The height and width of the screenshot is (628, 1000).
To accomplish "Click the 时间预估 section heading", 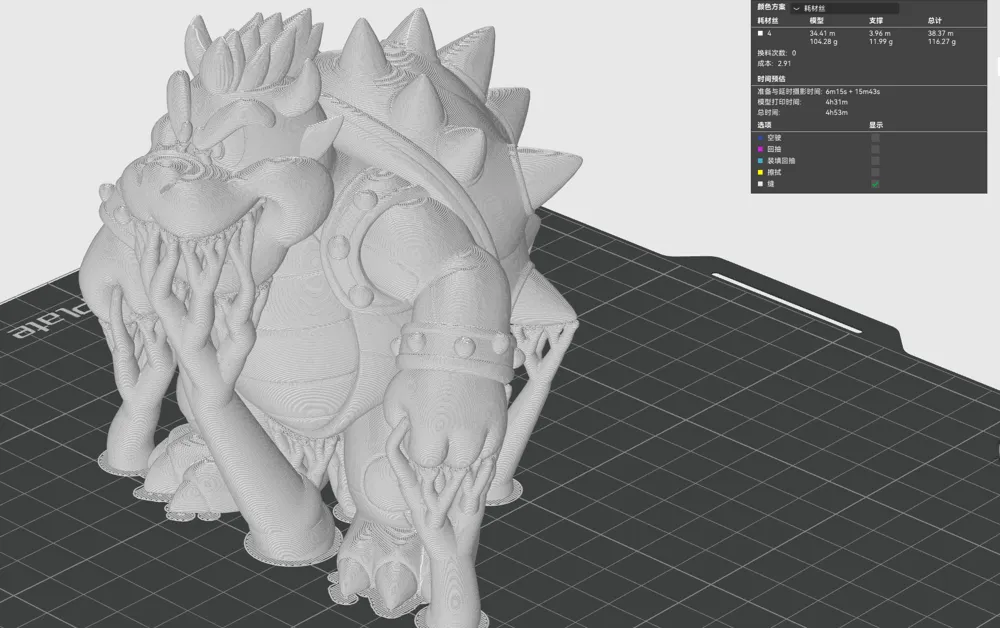I will point(771,79).
